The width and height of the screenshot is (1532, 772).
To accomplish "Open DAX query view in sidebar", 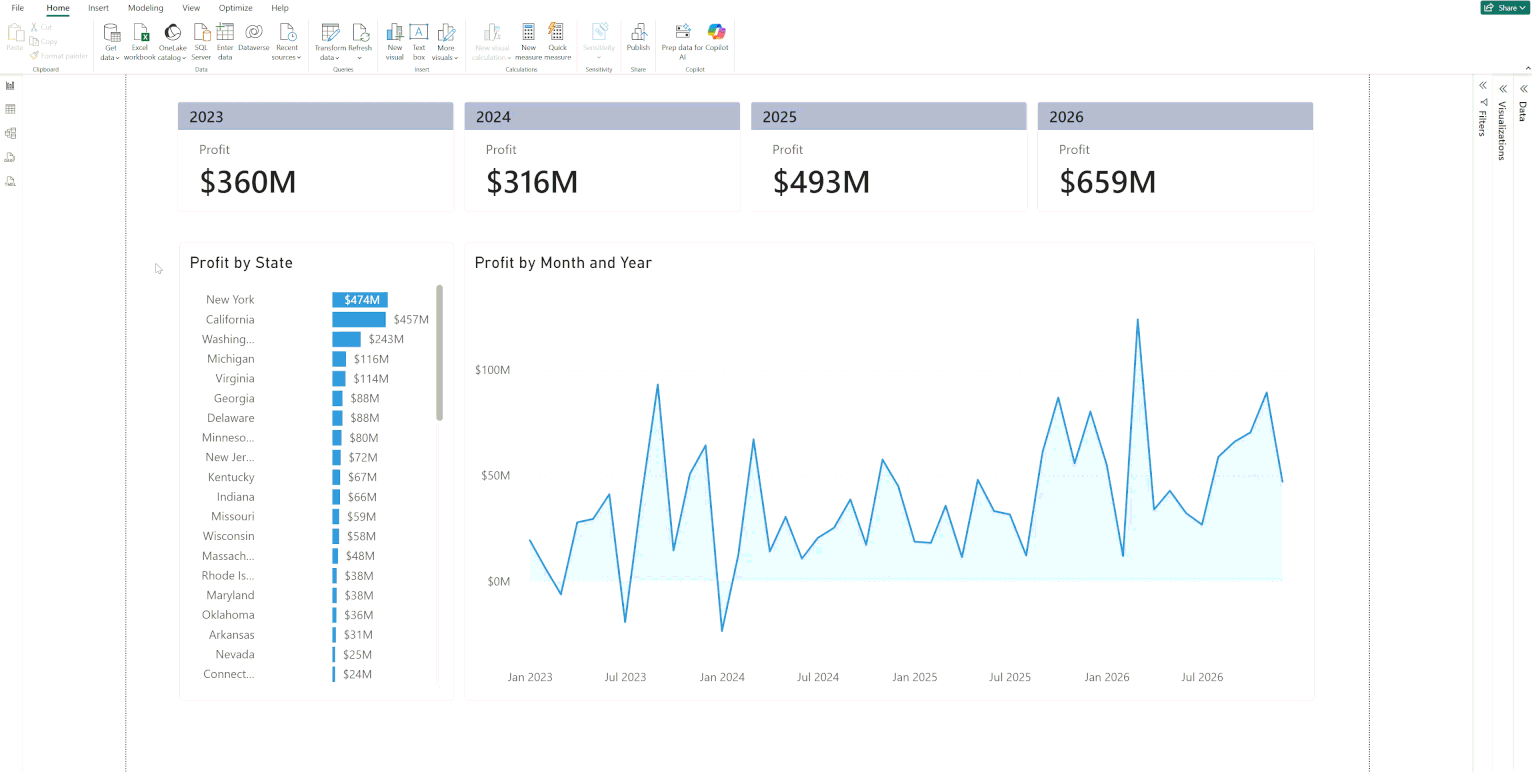I will (x=10, y=157).
